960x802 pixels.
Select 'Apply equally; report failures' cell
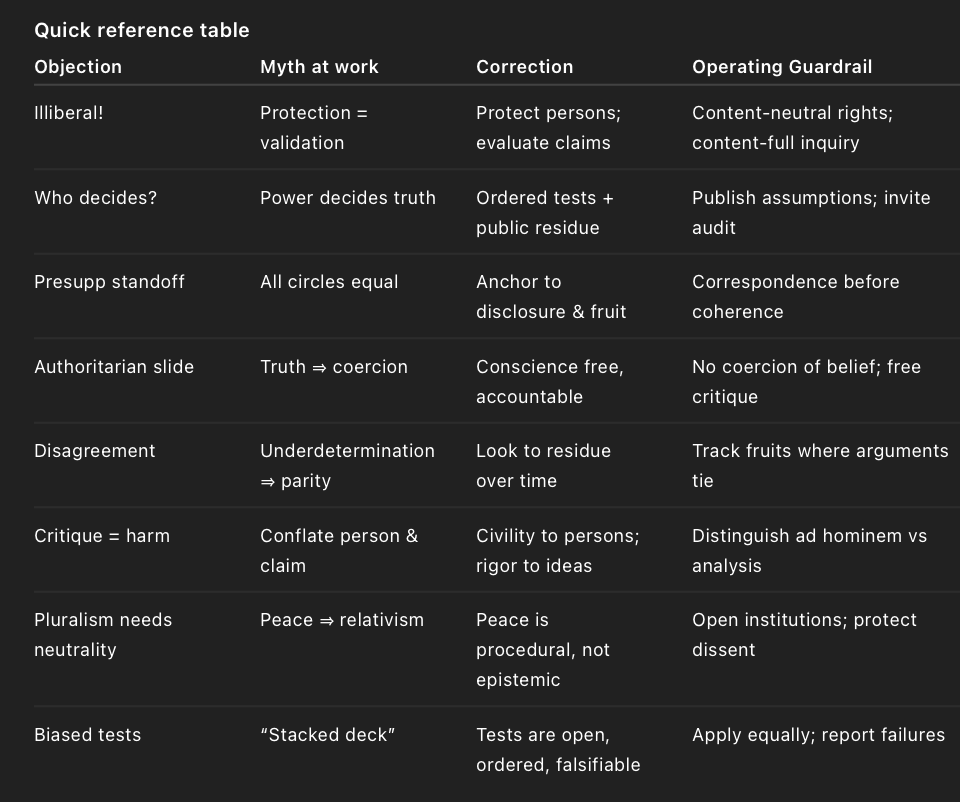pos(818,735)
